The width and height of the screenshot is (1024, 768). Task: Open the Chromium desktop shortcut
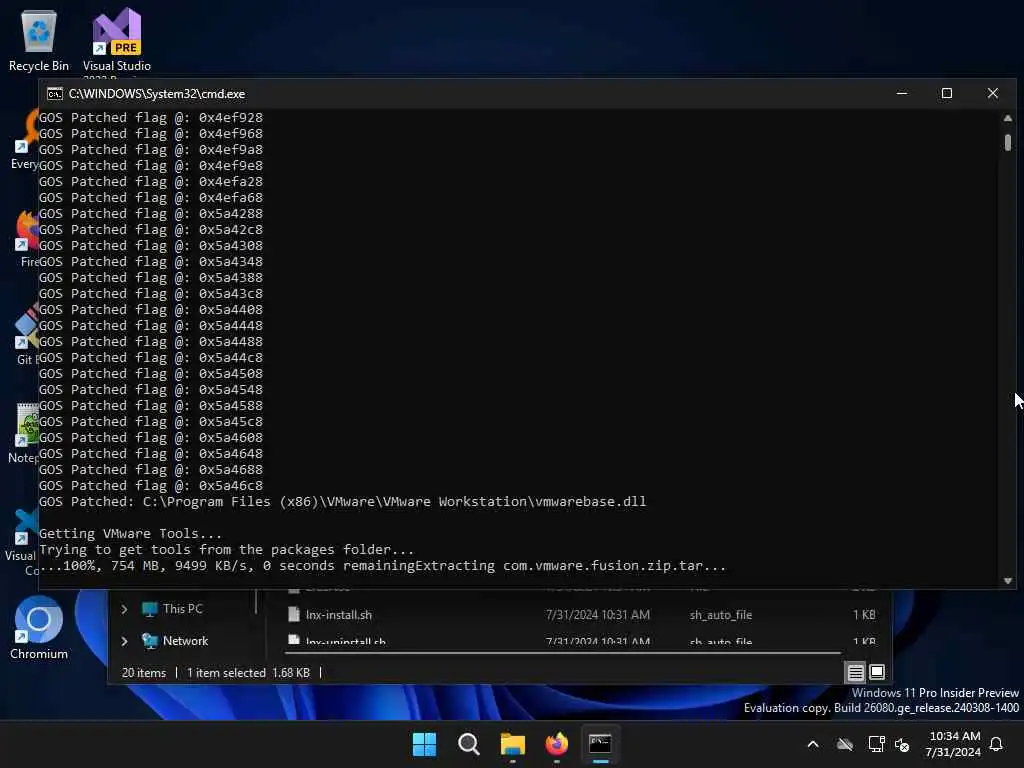click(39, 628)
